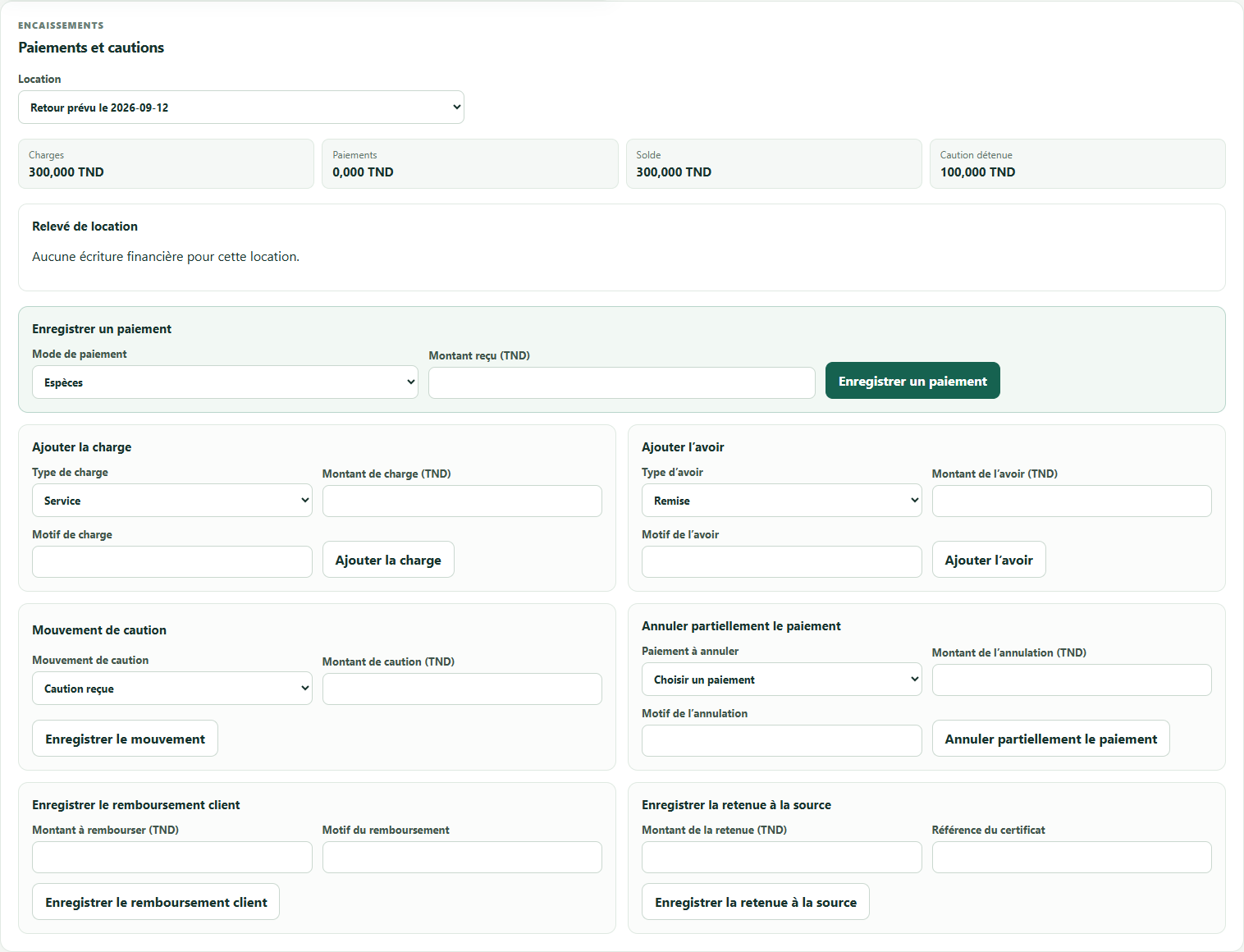Focus the Montant reçu (TND) field

(622, 383)
